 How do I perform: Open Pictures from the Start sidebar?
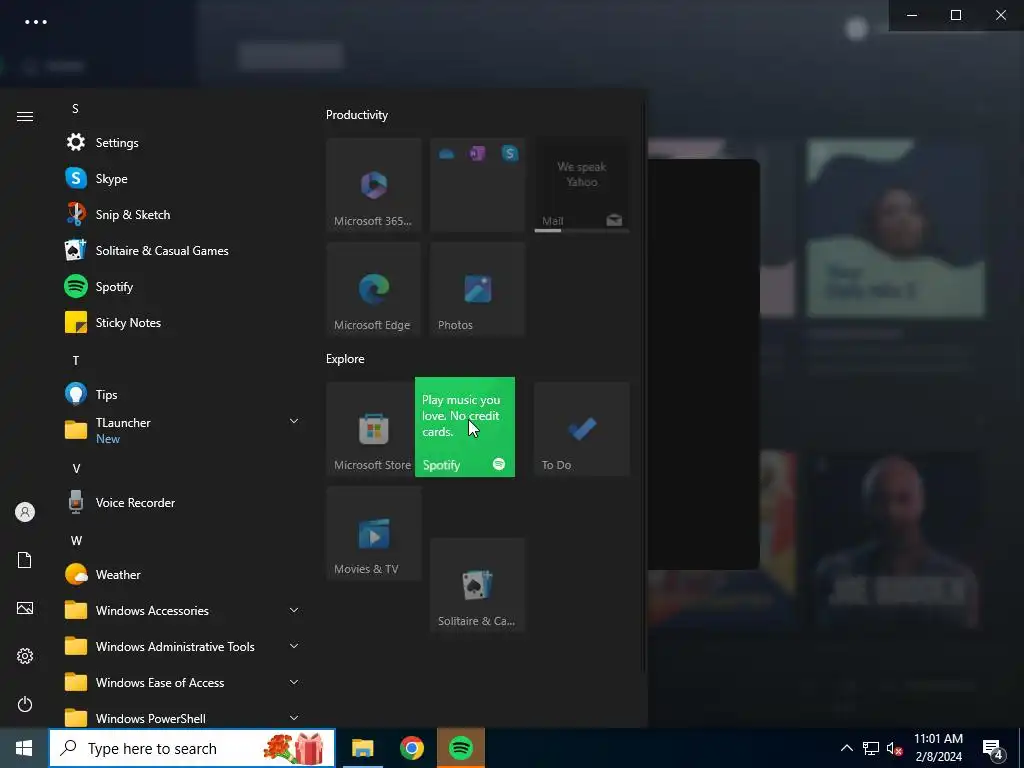tap(25, 608)
